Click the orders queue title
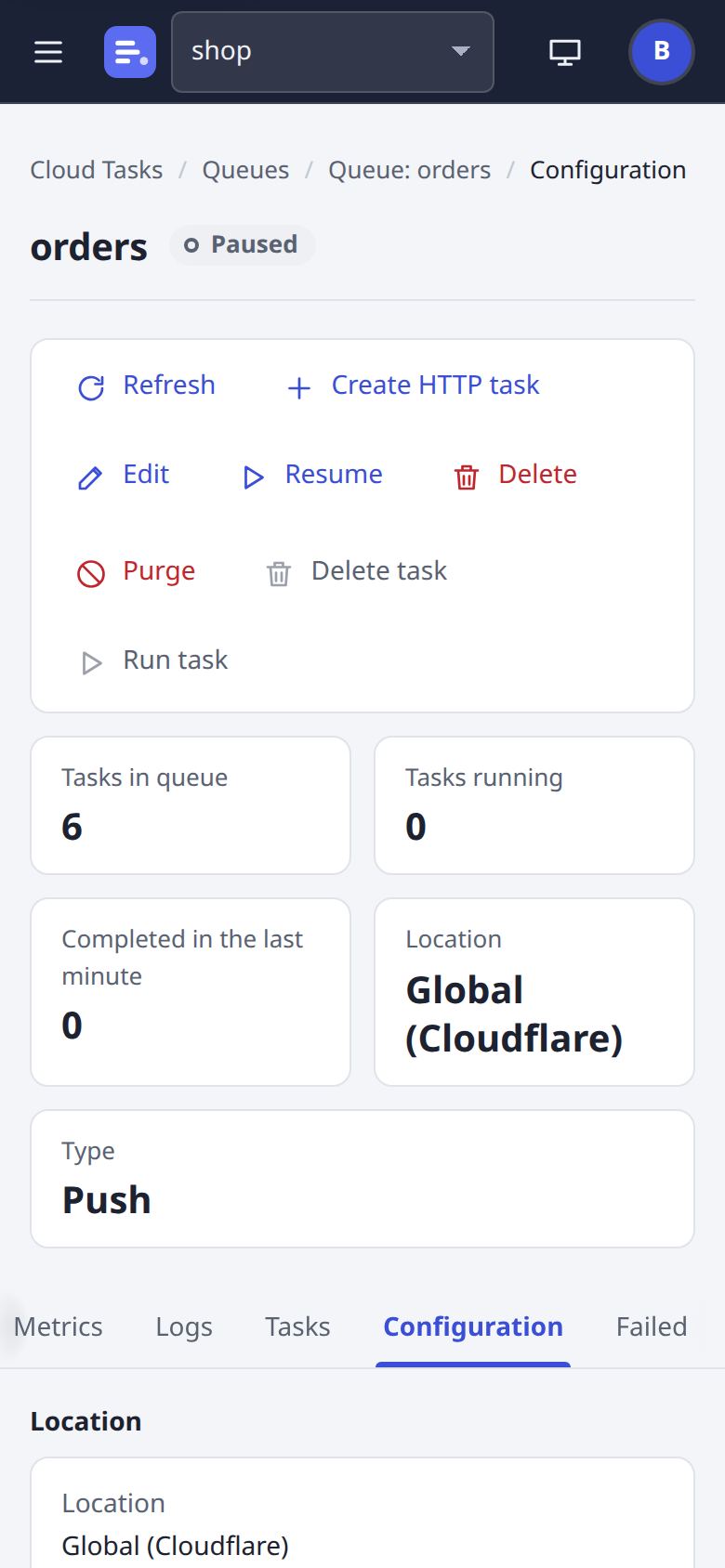The image size is (725, 1568). (x=89, y=247)
